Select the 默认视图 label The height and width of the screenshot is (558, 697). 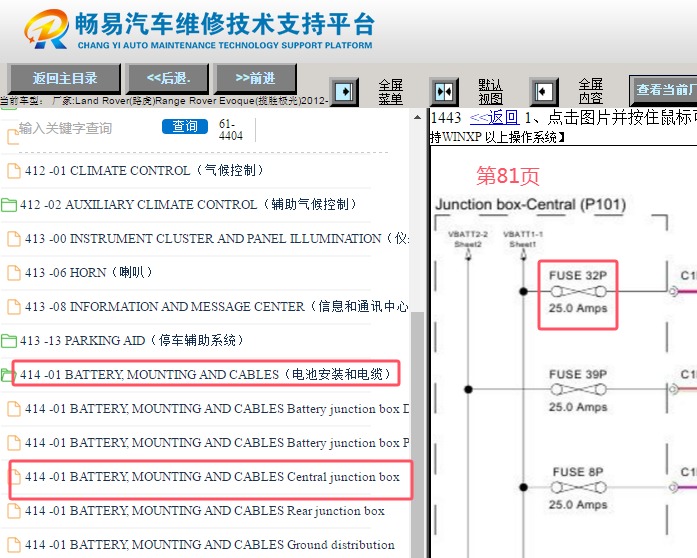(x=491, y=92)
